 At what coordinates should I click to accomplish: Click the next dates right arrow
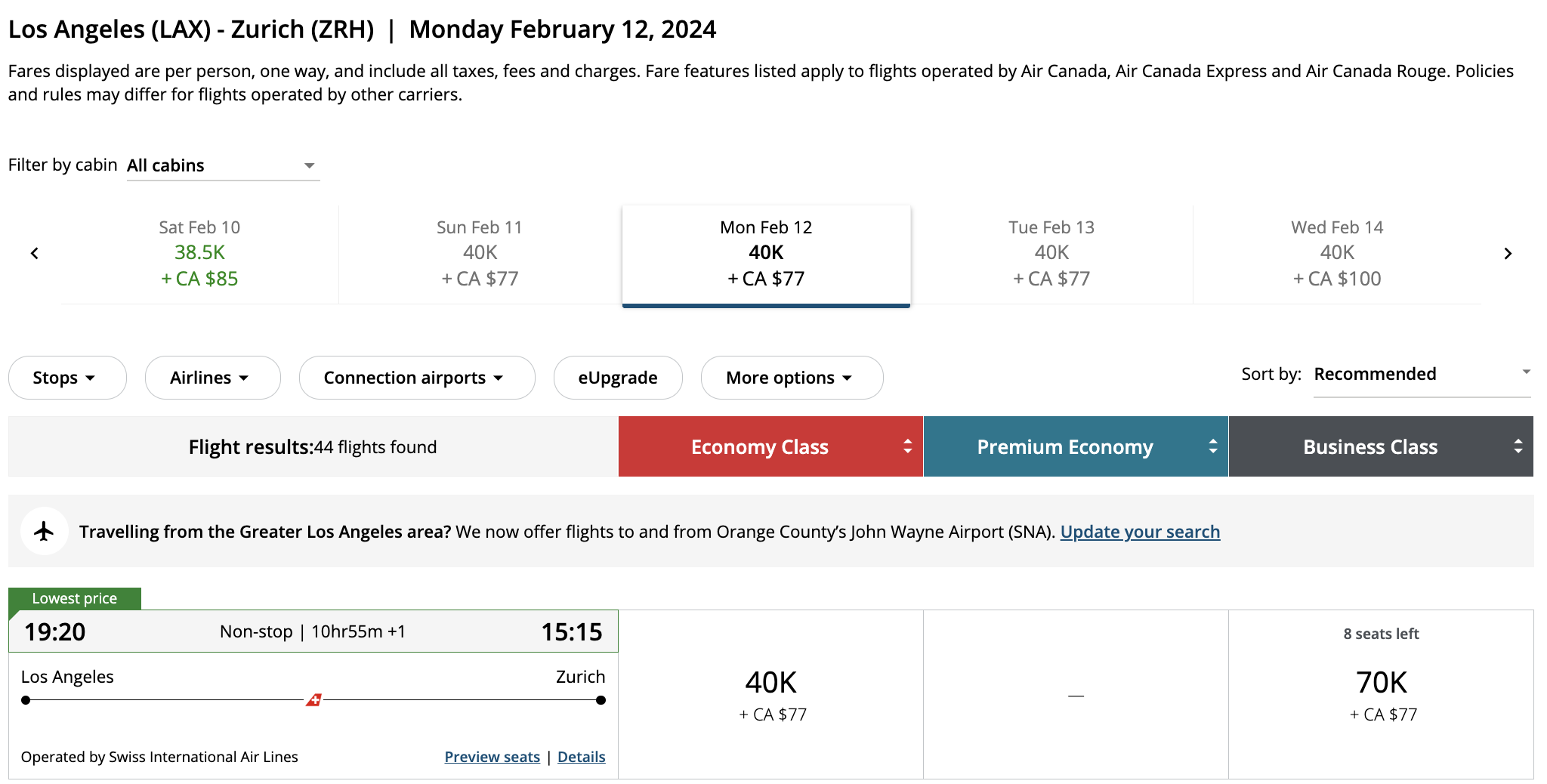[x=1508, y=254]
